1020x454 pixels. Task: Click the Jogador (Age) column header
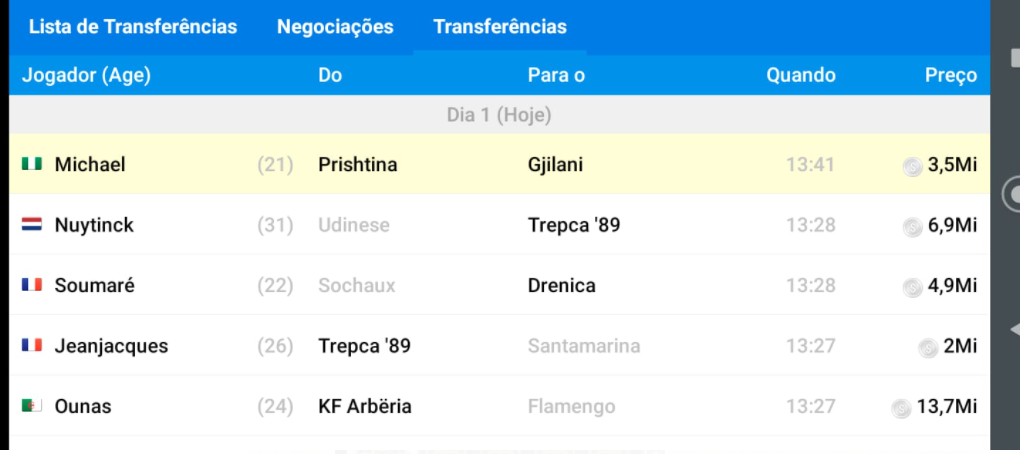coord(86,75)
